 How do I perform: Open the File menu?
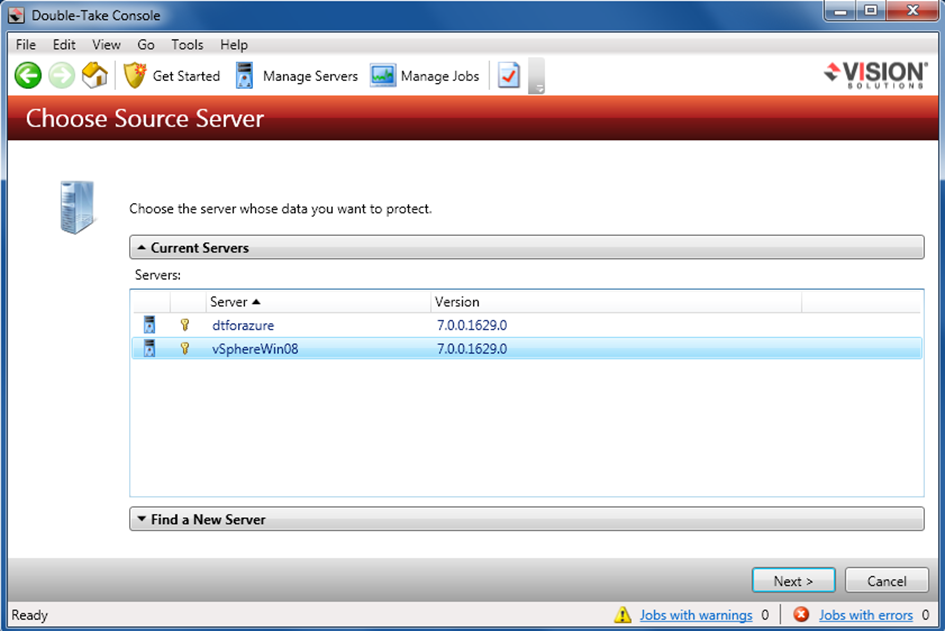(x=26, y=45)
